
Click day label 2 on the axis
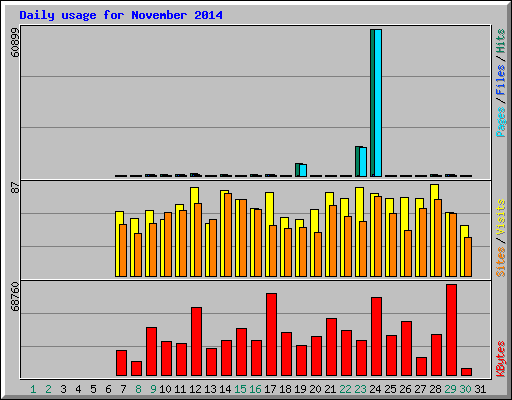coord(48,389)
